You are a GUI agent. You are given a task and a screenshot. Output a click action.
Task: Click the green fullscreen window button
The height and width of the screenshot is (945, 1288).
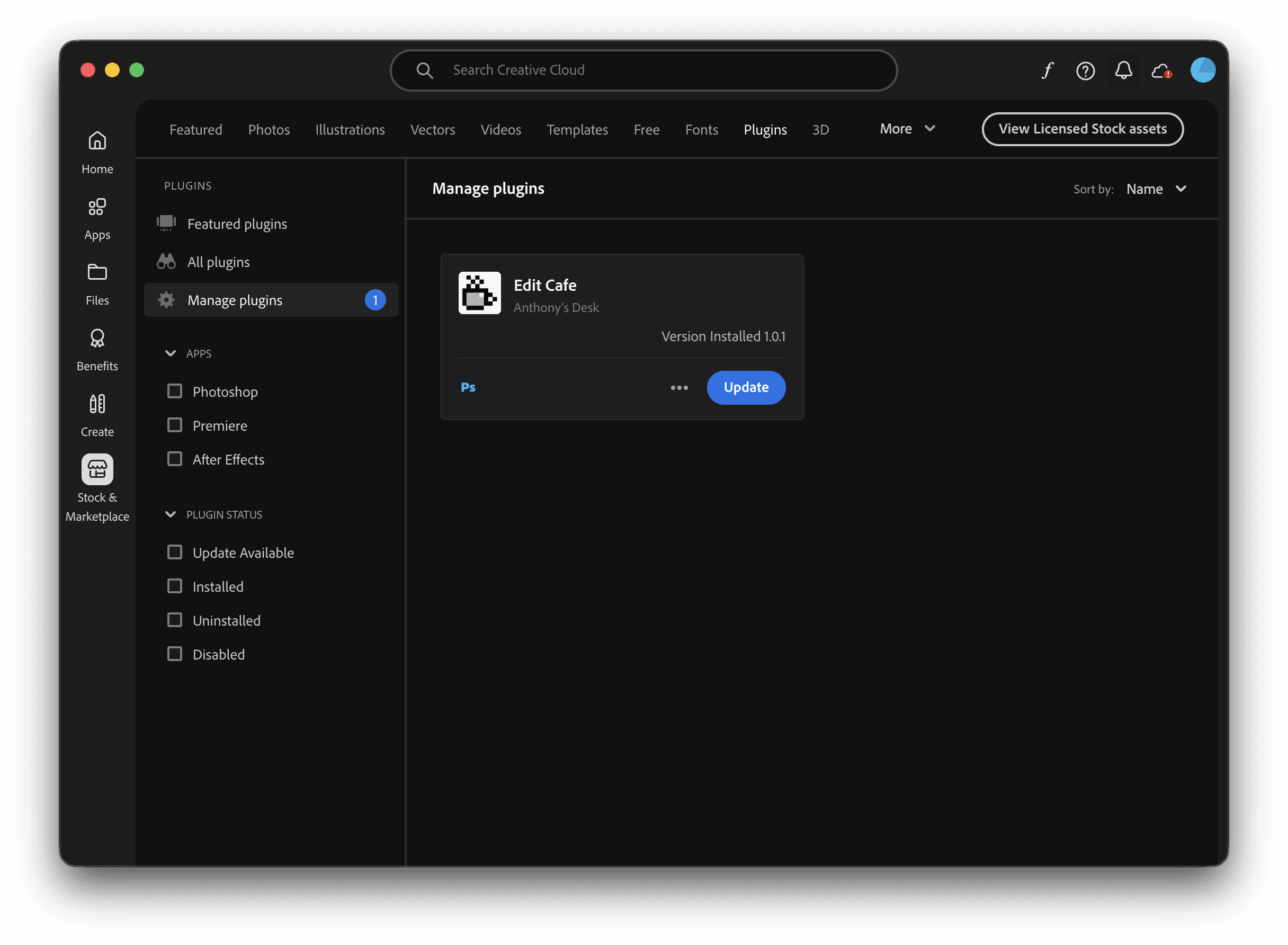(137, 70)
